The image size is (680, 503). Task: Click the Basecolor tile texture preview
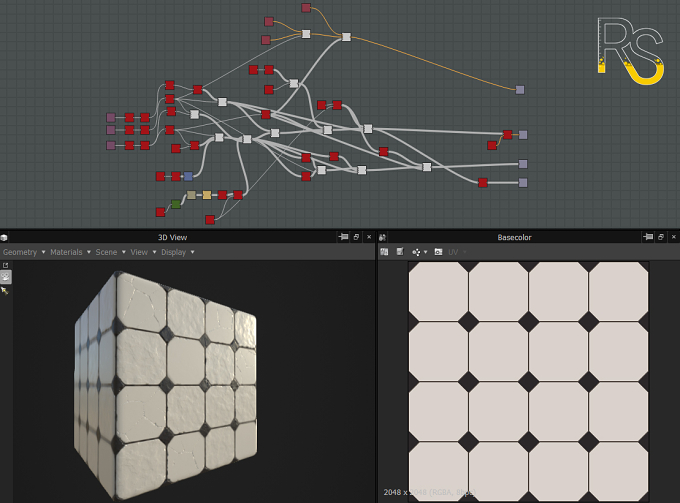point(529,382)
